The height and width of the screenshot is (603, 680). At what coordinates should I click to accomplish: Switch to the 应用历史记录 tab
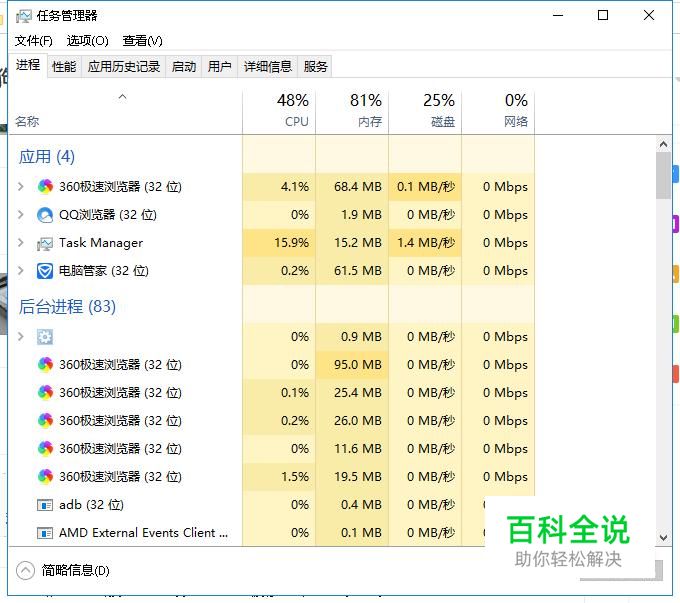pos(124,67)
